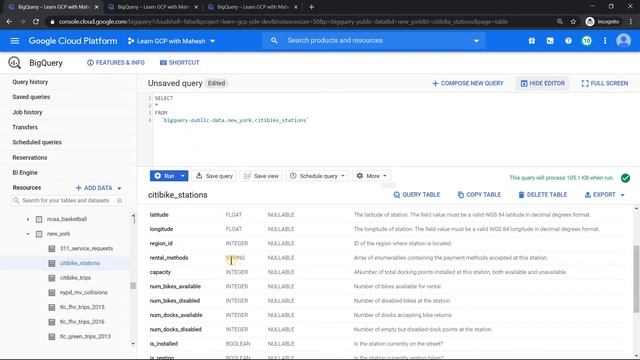Screen dimensions: 640x360
Task: Click table icon next to citibike_trips
Action: [52, 278]
